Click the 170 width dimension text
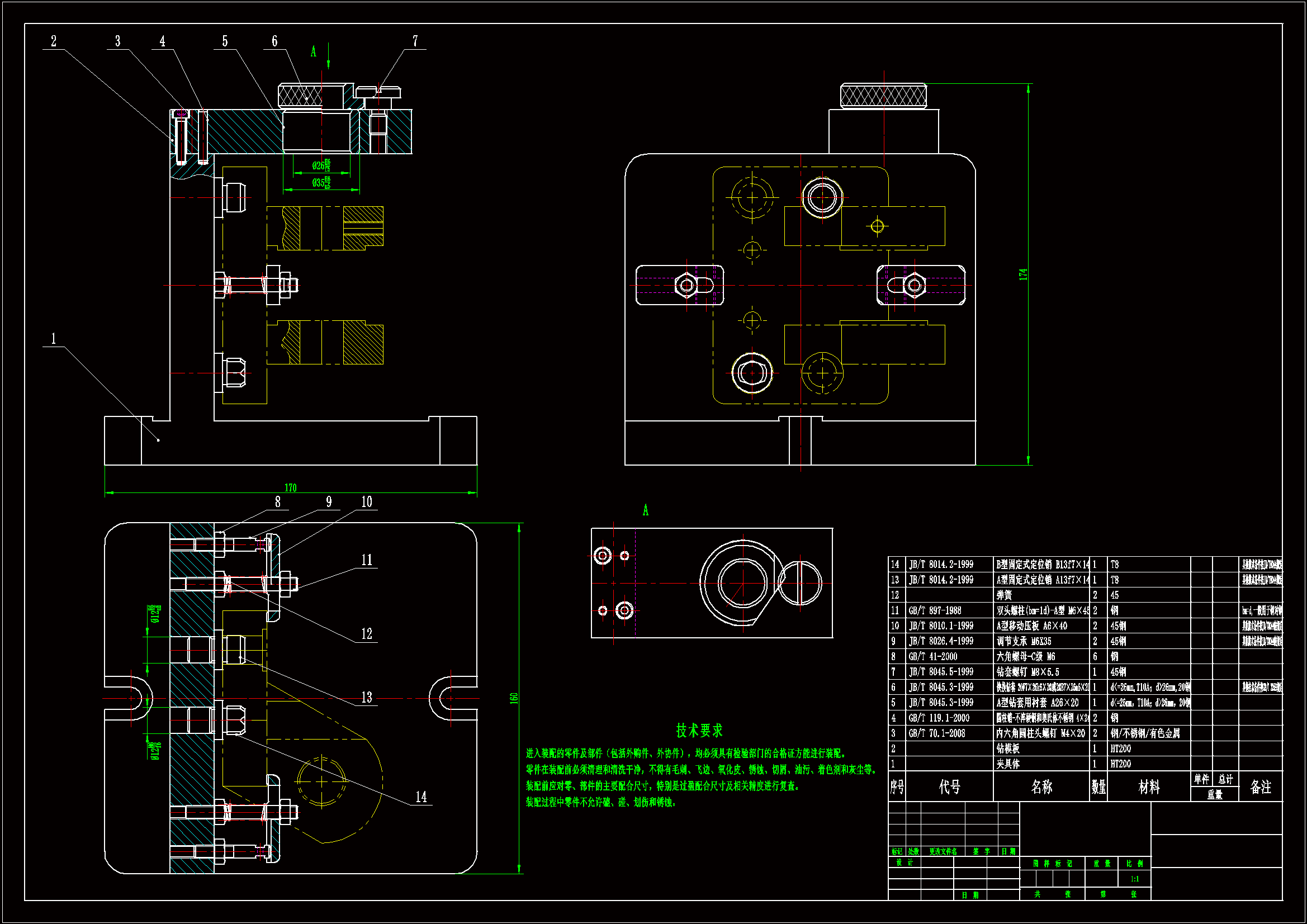 click(x=290, y=487)
